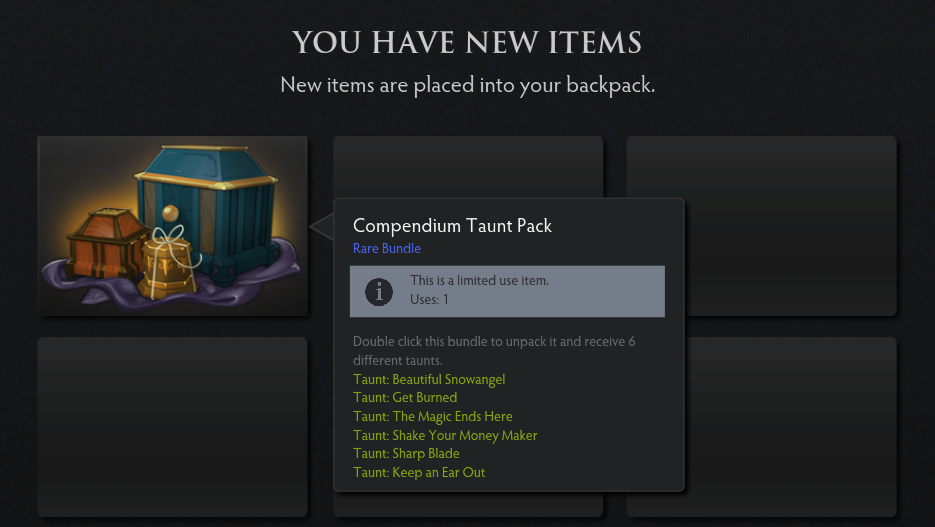The height and width of the screenshot is (527, 935).
Task: Choose Taunt: The Magic Ends Here
Action: (x=432, y=416)
